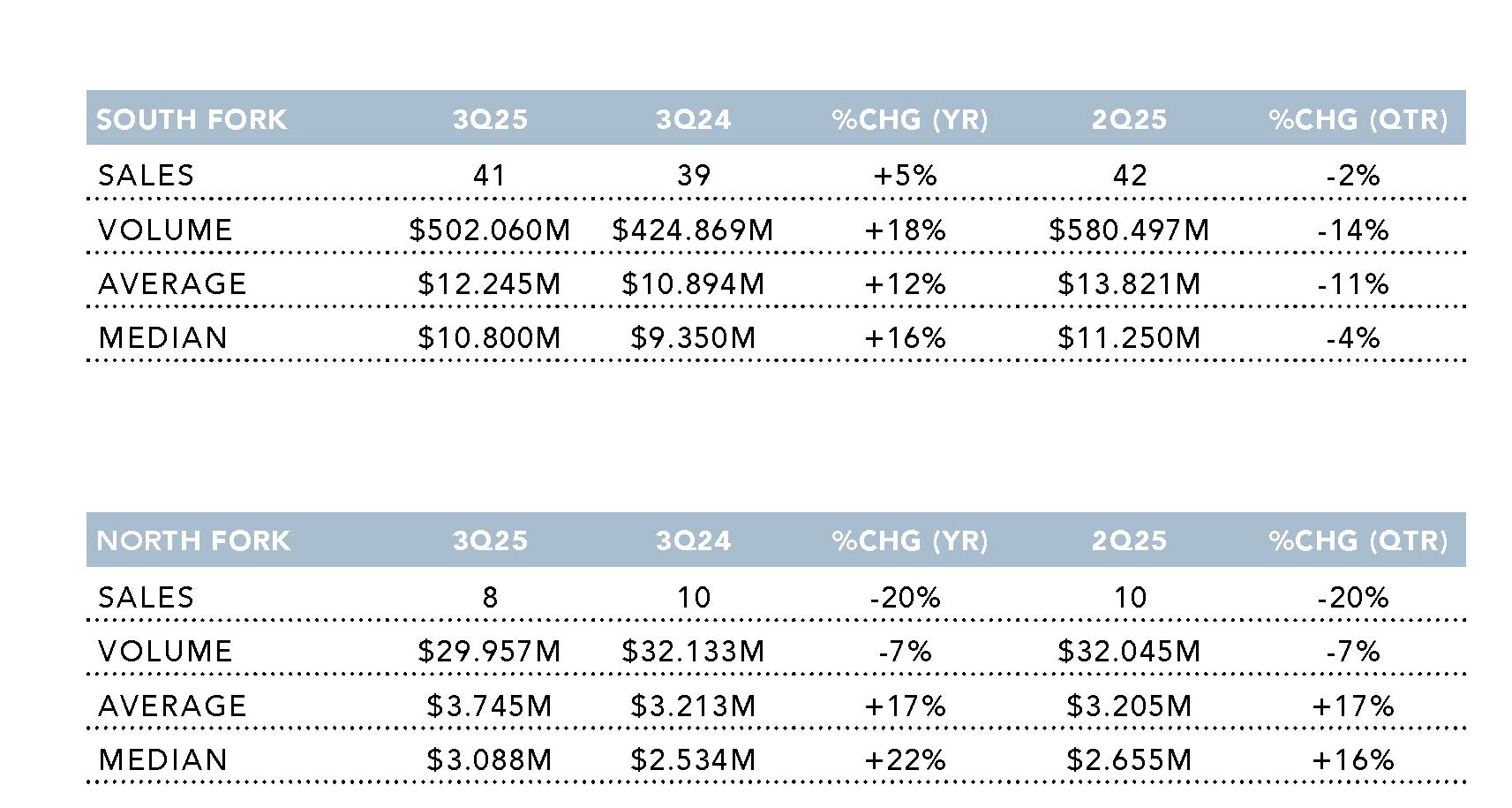Select North Fork median $3.088M value
The height and width of the screenshot is (808, 1512).
490,760
